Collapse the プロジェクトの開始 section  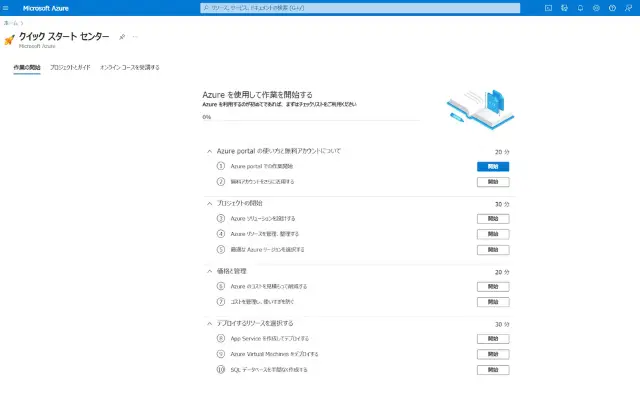tap(209, 204)
